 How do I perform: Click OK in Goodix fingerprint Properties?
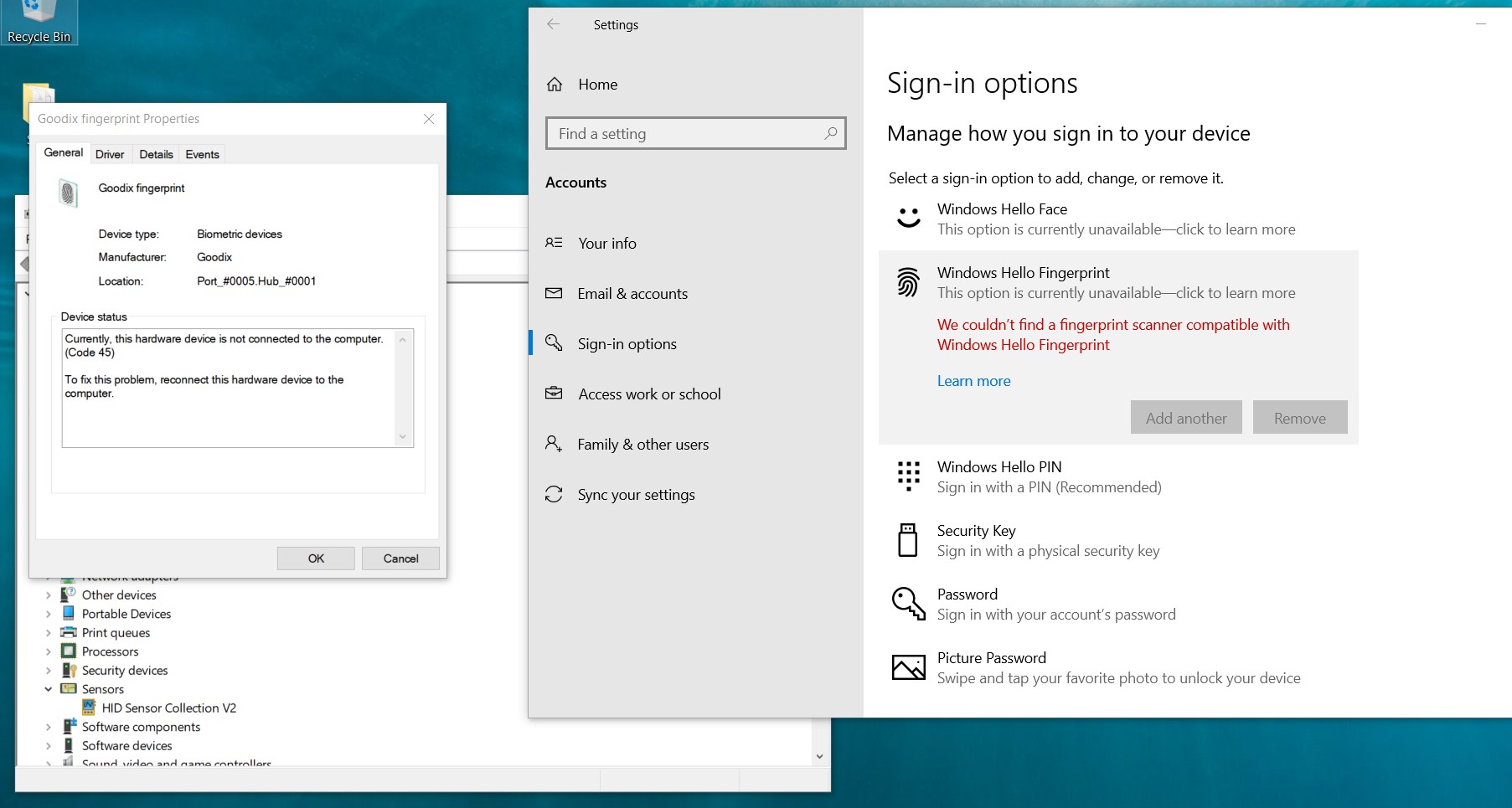pos(316,558)
